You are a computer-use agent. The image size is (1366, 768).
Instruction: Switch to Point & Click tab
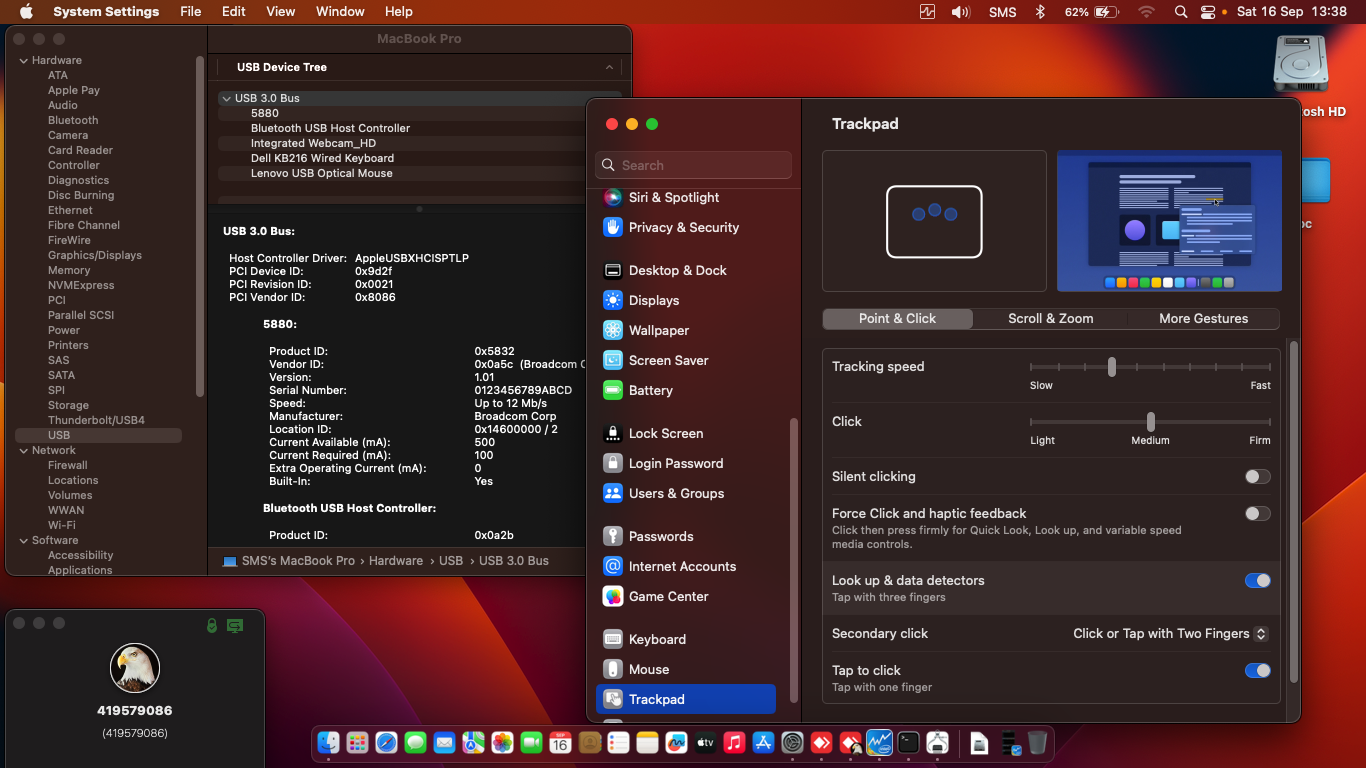pyautogui.click(x=897, y=318)
